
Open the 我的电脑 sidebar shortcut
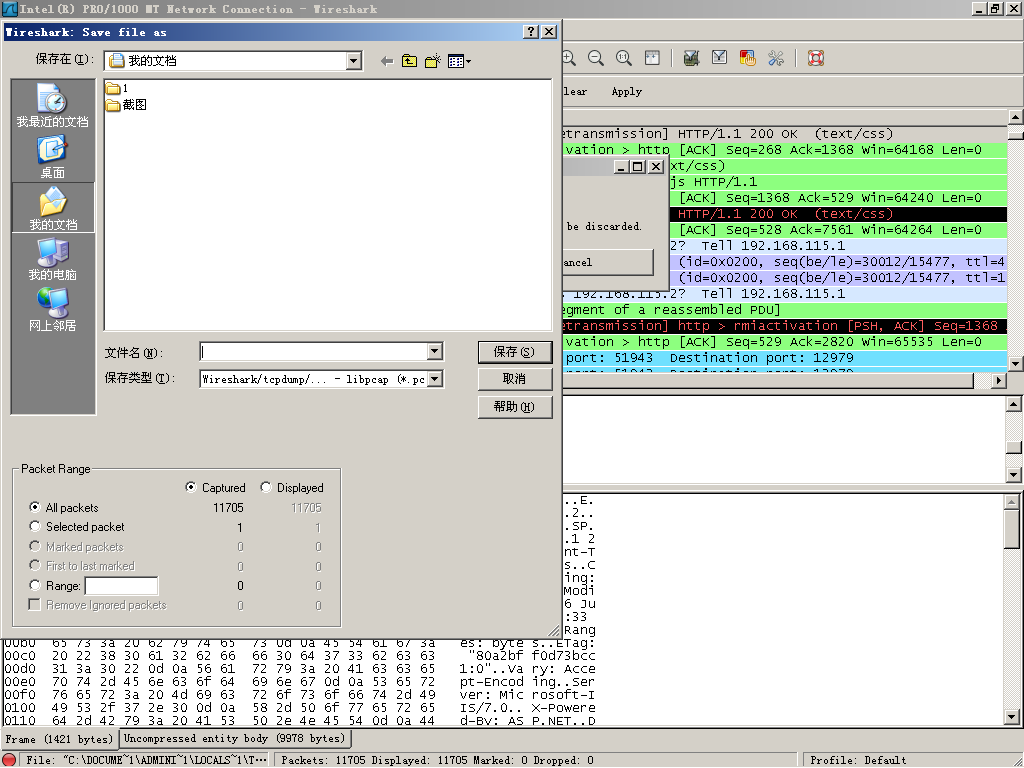(x=52, y=259)
